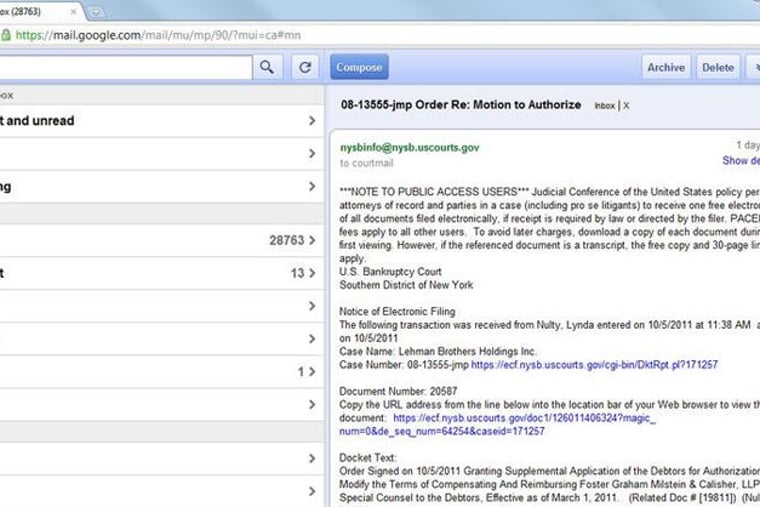760x507 pixels.
Task: Open the doc1 document URL link
Action: pos(523,417)
